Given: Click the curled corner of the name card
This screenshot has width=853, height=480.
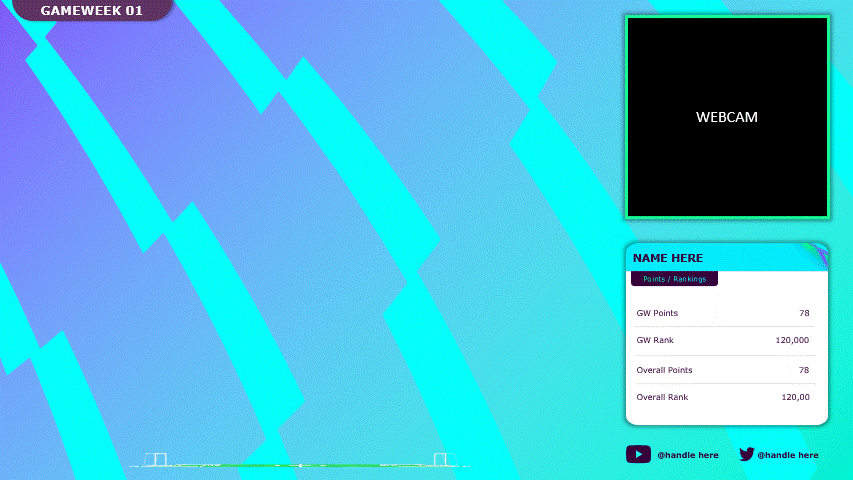Looking at the screenshot, I should (814, 253).
